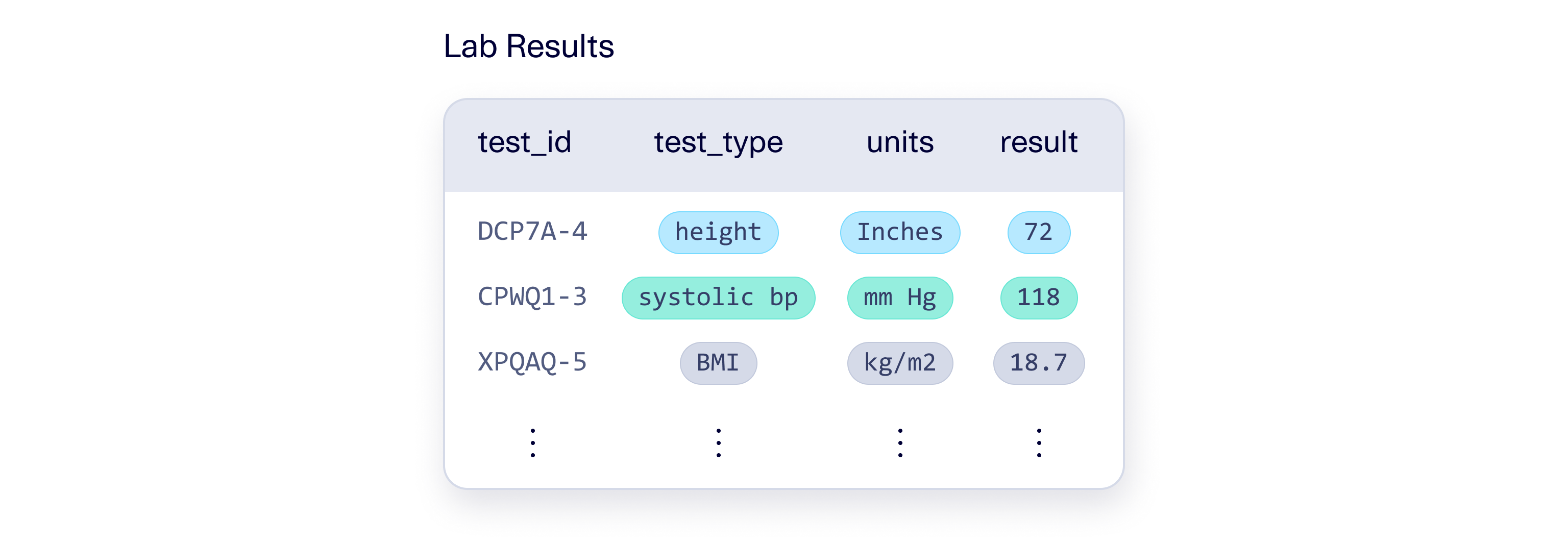Click the systolic bp tag
The image size is (1568, 543).
point(718,298)
